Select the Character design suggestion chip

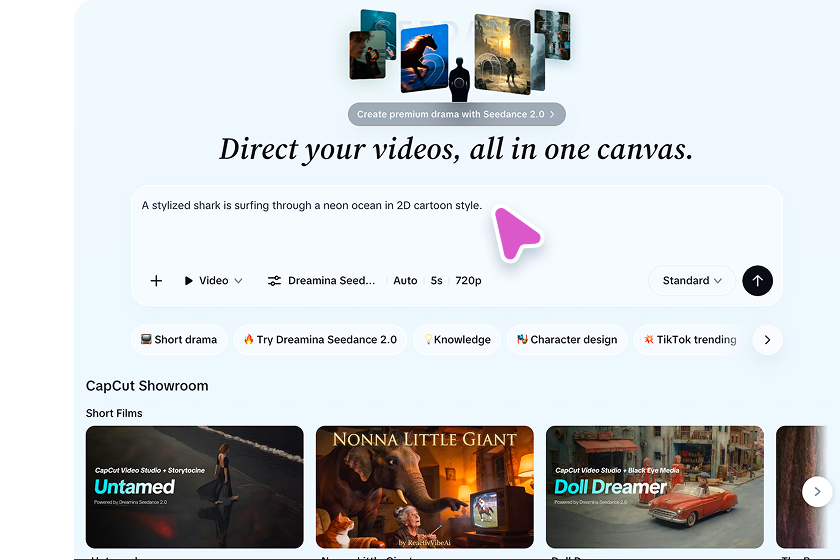point(567,340)
